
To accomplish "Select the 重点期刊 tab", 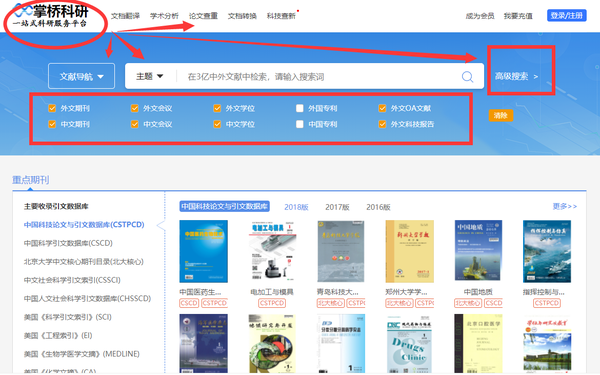I will click(31, 180).
